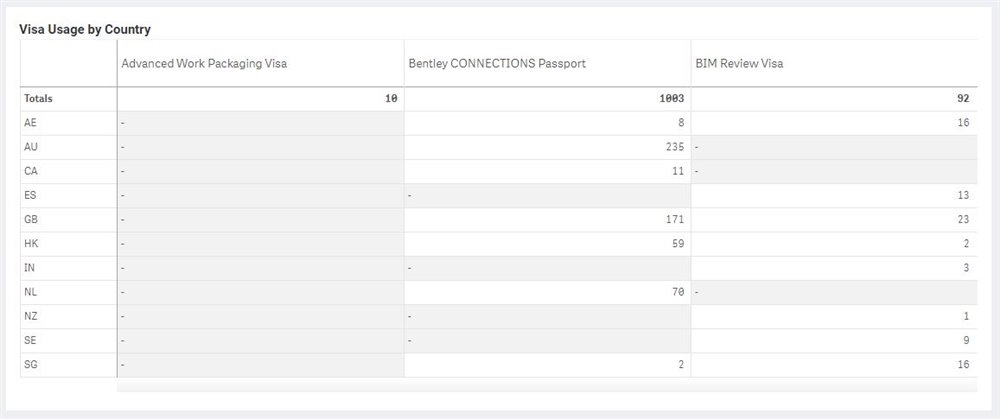Select the Bentley CONNECTIONS Passport column header
The width and height of the screenshot is (1000, 419).
497,64
